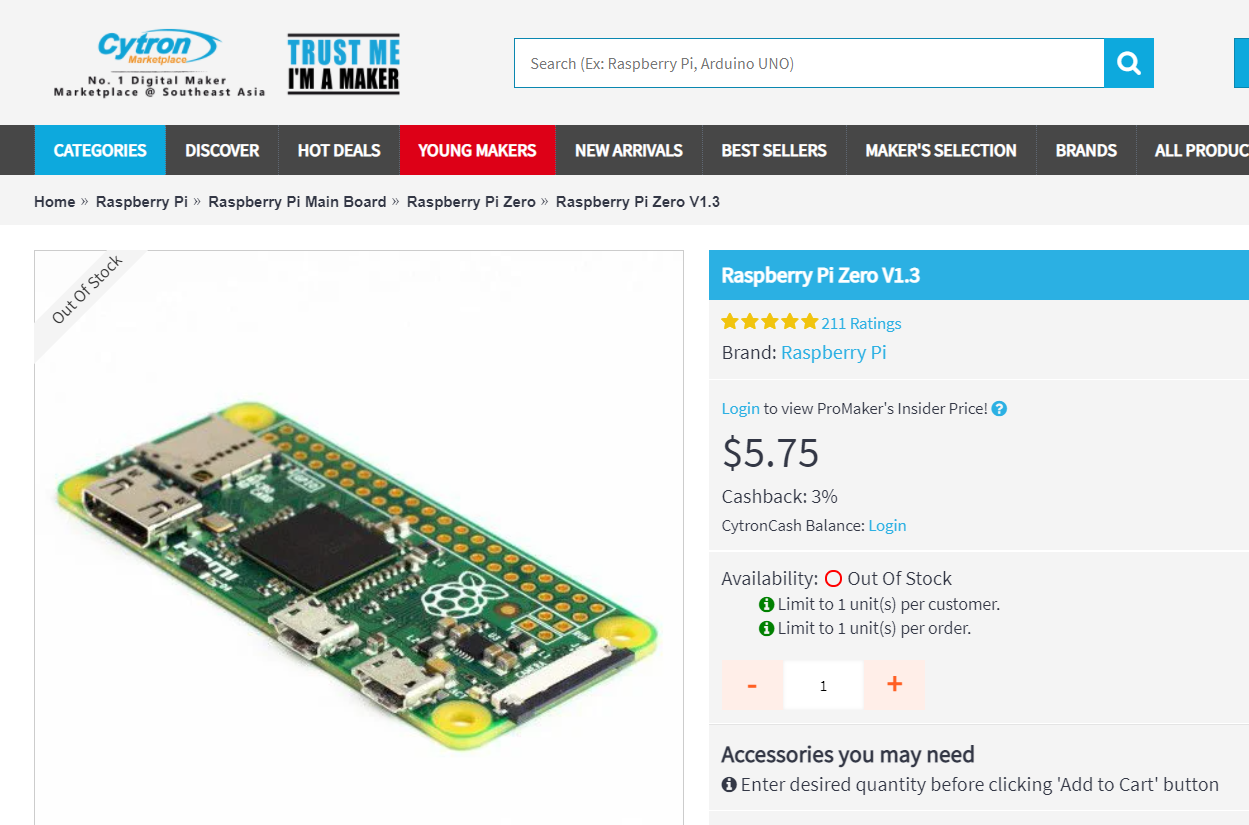Open the Categories menu
Screen dimensions: 1249x825
[100, 150]
